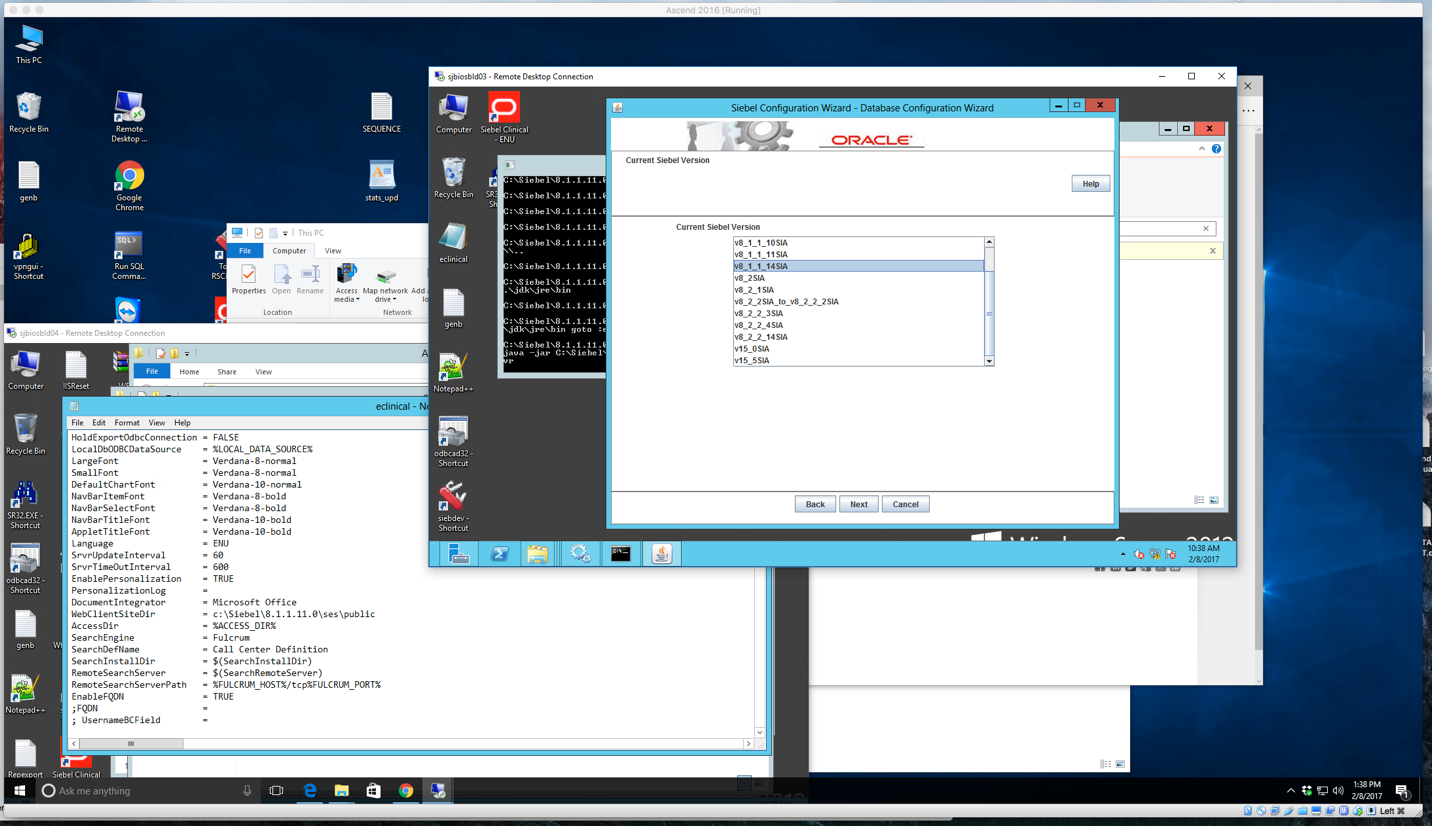This screenshot has height=826, width=1432.
Task: Launch PowerShell from sjbiosbld03 taskbar
Action: point(499,553)
